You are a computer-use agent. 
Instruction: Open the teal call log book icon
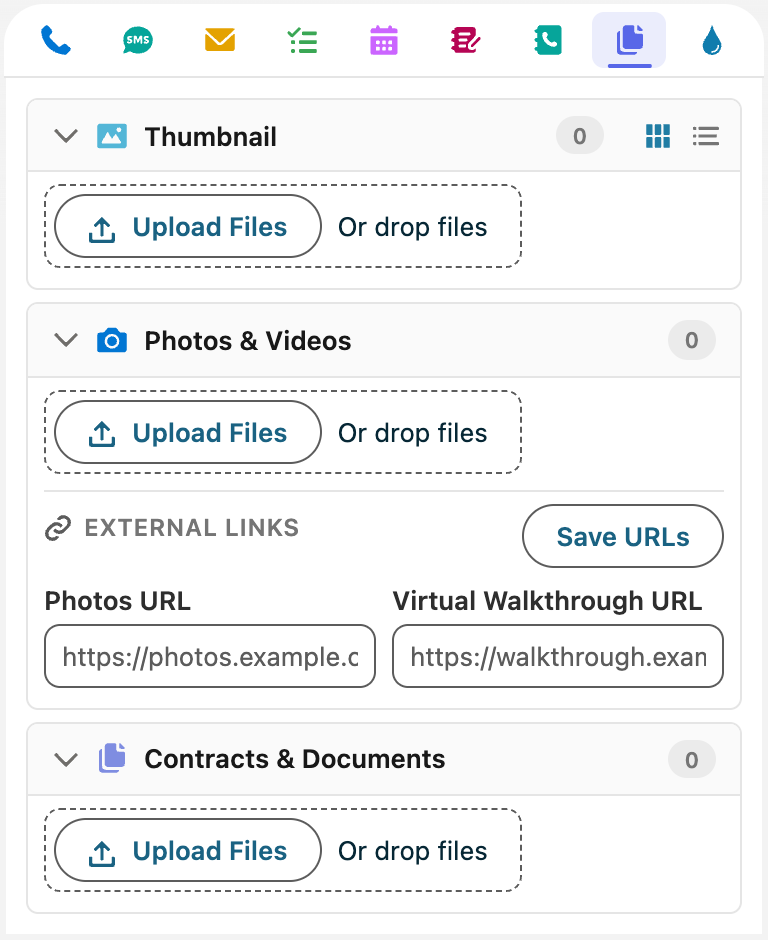tap(547, 40)
